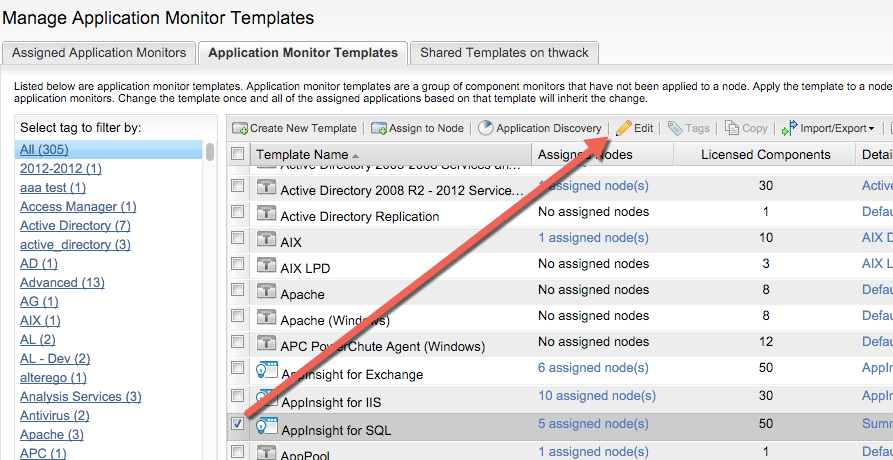This screenshot has width=893, height=460.
Task: Click AppInsight icon beside AppInsight for SQL
Action: coord(266,425)
